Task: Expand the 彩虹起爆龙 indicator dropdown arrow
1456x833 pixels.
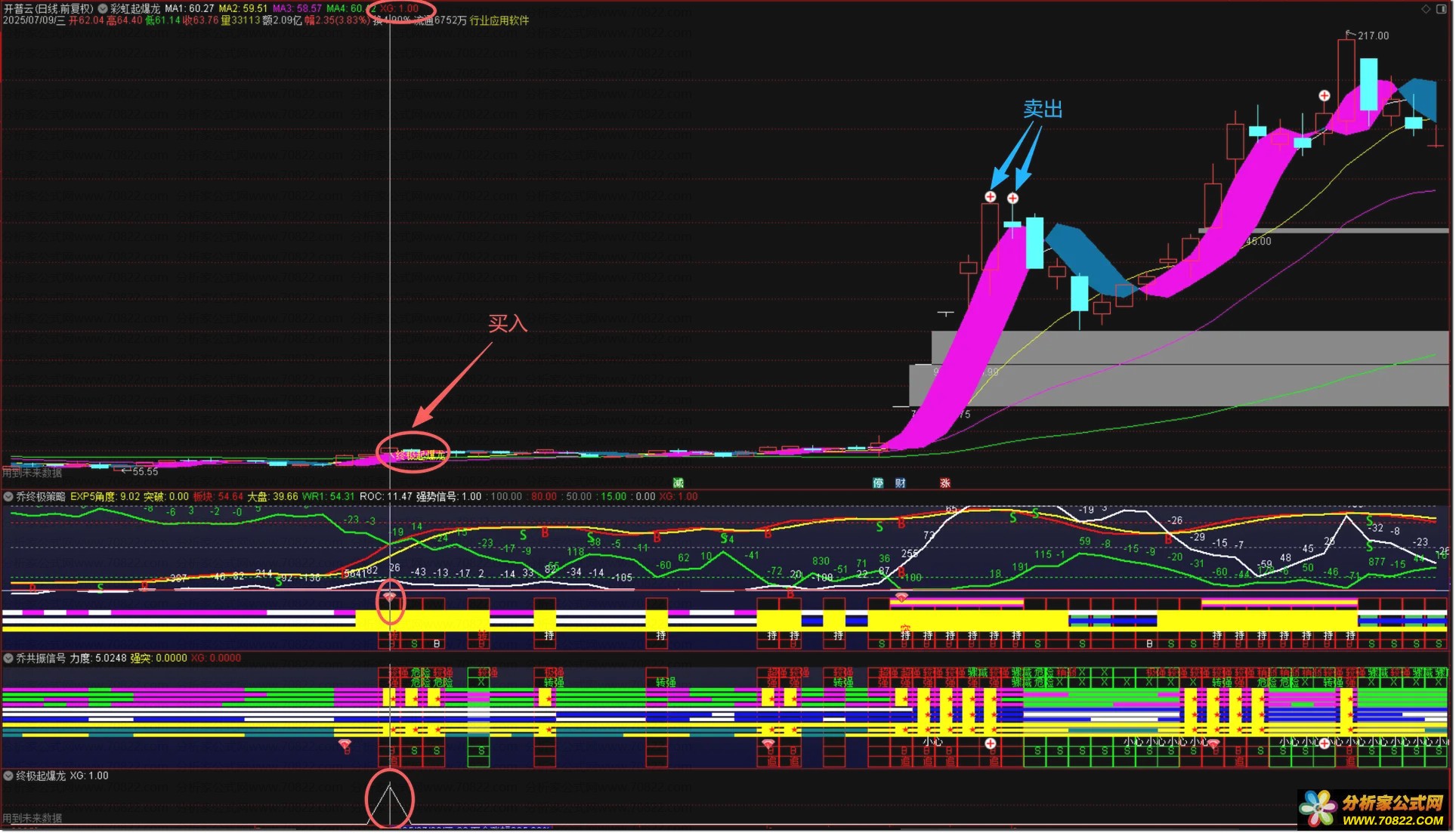Action: tap(103, 8)
